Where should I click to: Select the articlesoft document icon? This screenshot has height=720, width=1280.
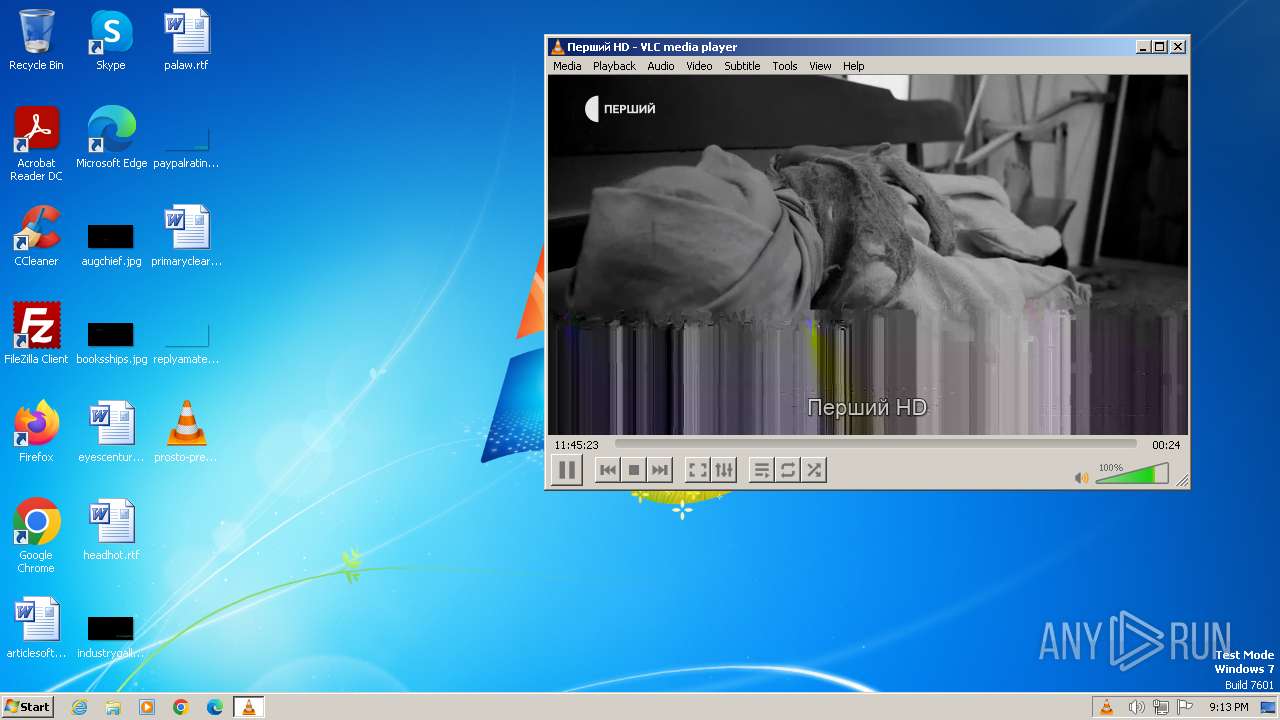36,628
